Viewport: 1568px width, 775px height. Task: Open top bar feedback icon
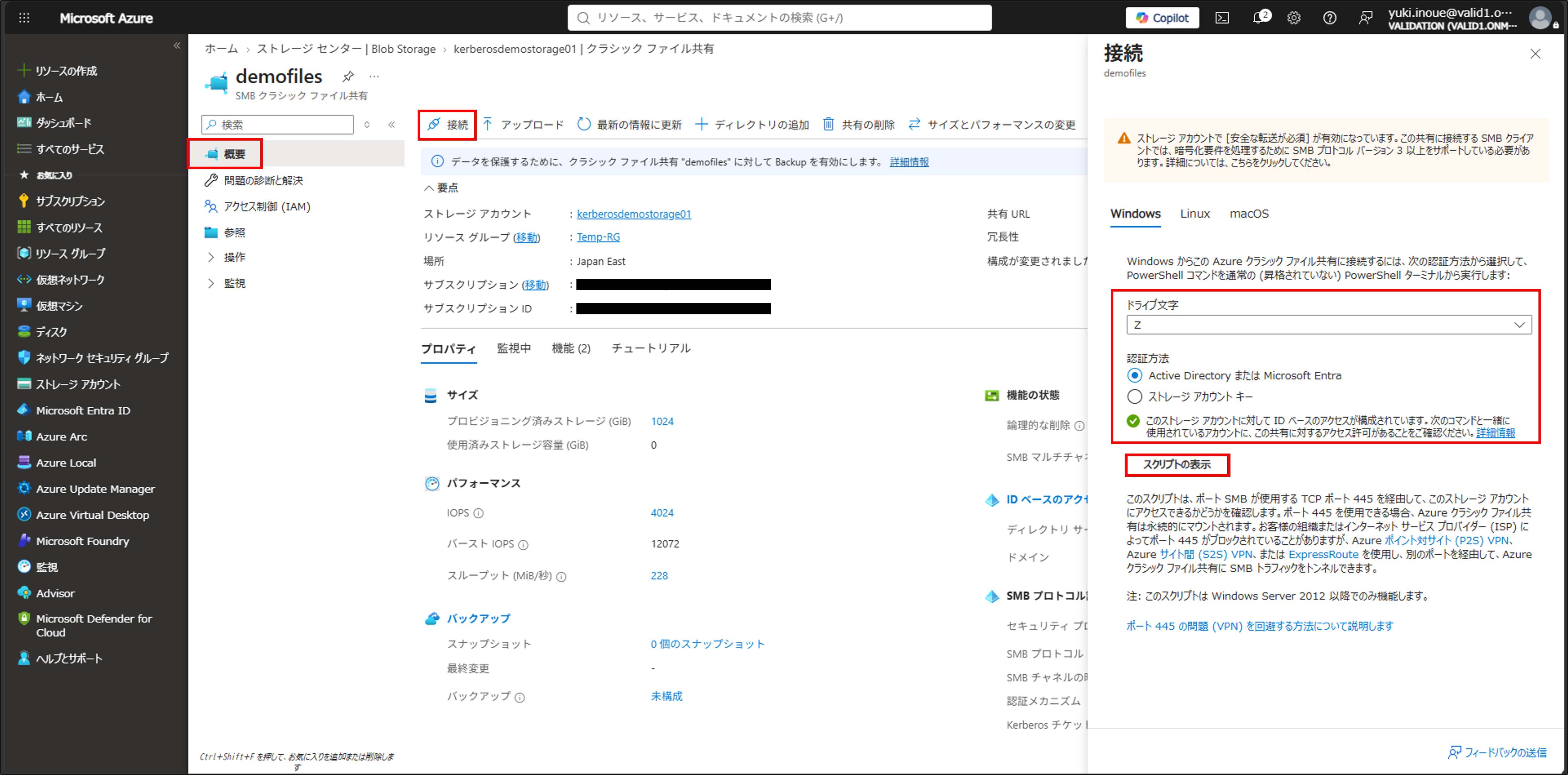tap(1365, 18)
